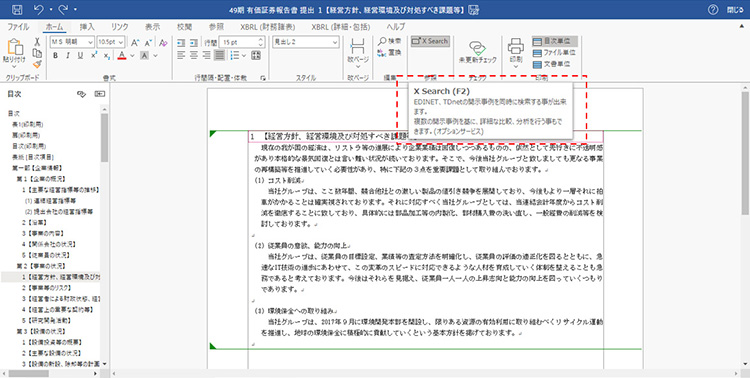The image size is (750, 378).
Task: Open the font size dropdown 10.5pt
Action: click(x=121, y=42)
